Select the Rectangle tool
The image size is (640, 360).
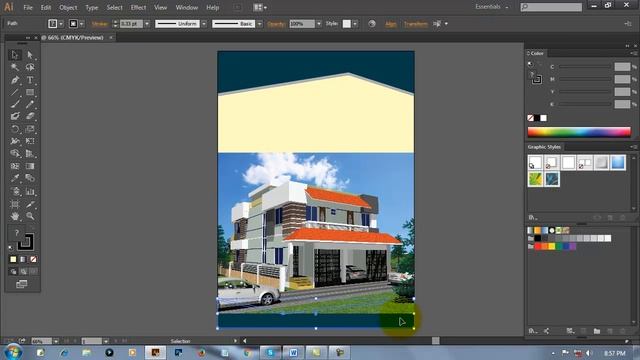point(30,92)
